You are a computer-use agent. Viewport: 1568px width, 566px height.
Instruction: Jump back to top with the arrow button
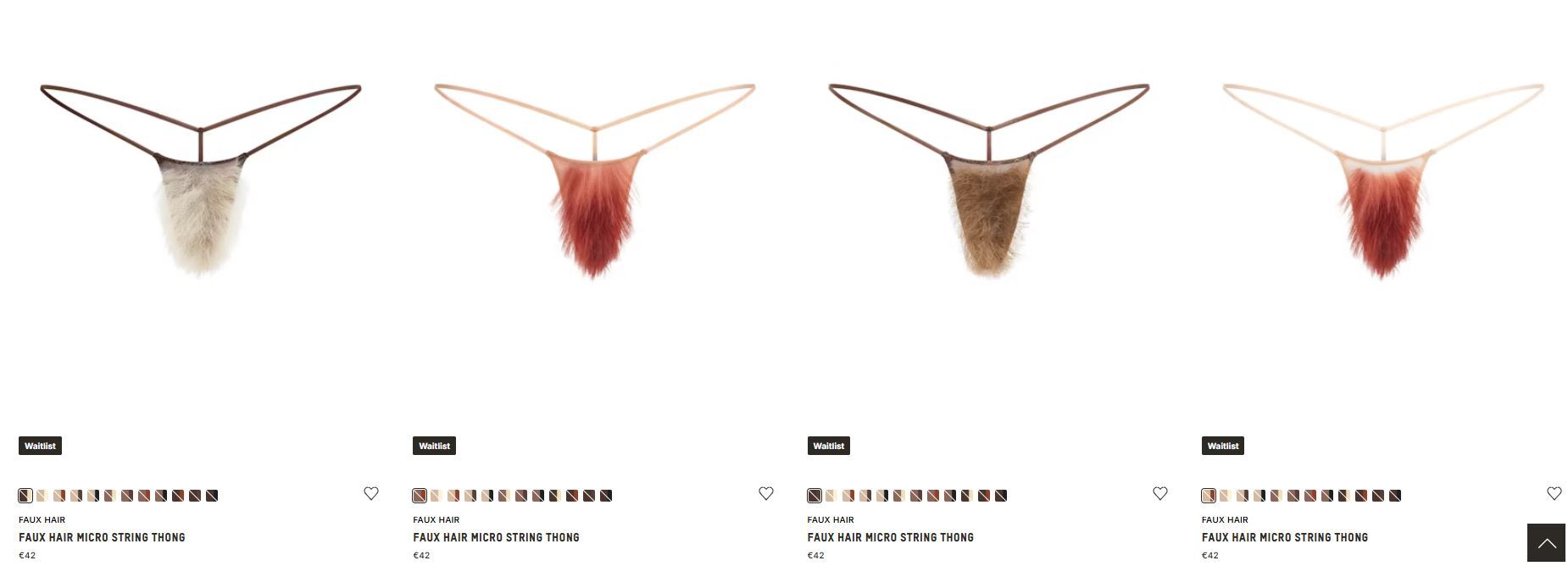pyautogui.click(x=1546, y=543)
